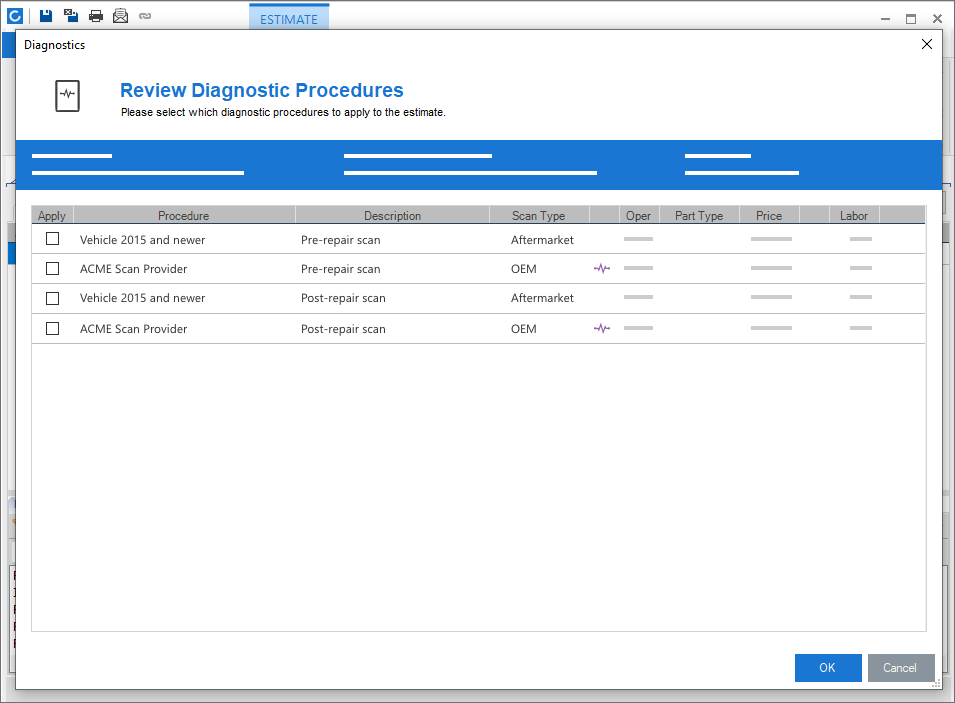This screenshot has width=955, height=703.
Task: Click the application logo icon
Action: coord(15,15)
